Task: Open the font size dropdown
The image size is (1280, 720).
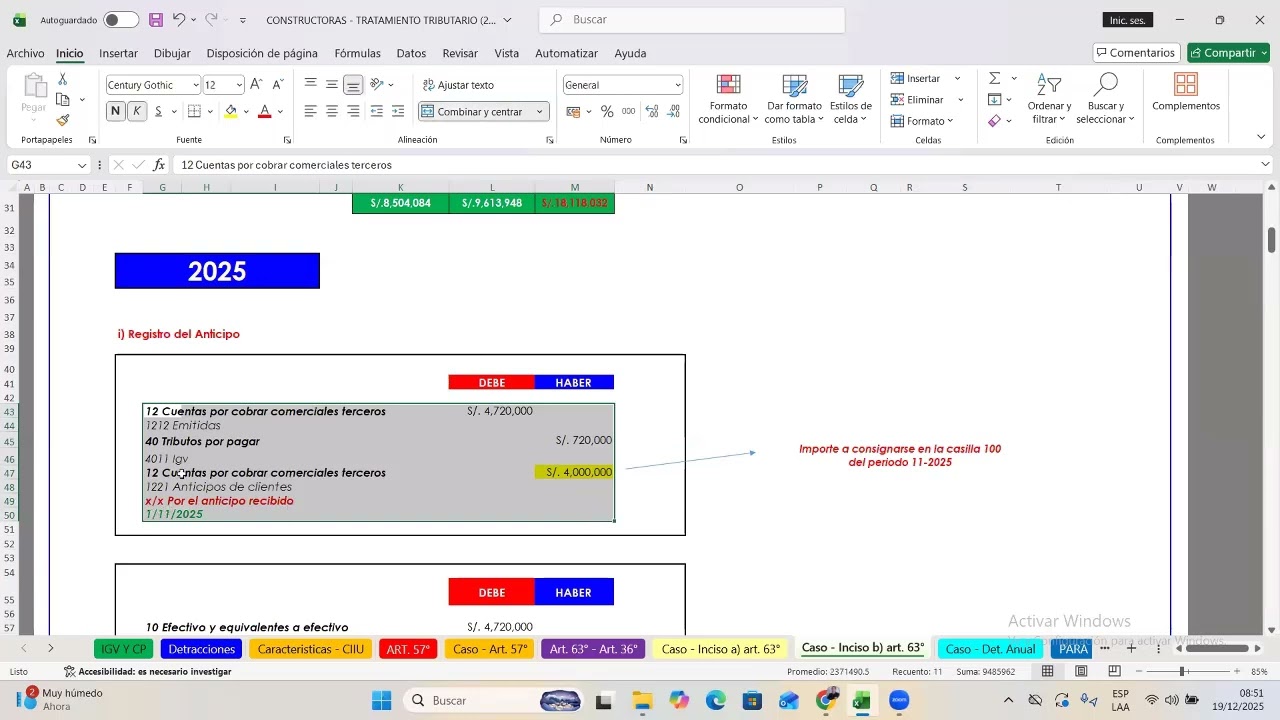Action: [x=238, y=85]
